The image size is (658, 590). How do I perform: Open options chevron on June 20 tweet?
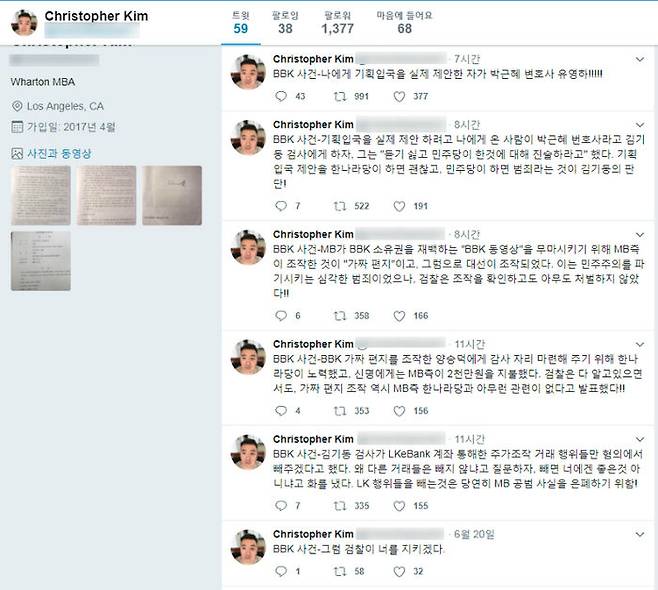(x=640, y=534)
